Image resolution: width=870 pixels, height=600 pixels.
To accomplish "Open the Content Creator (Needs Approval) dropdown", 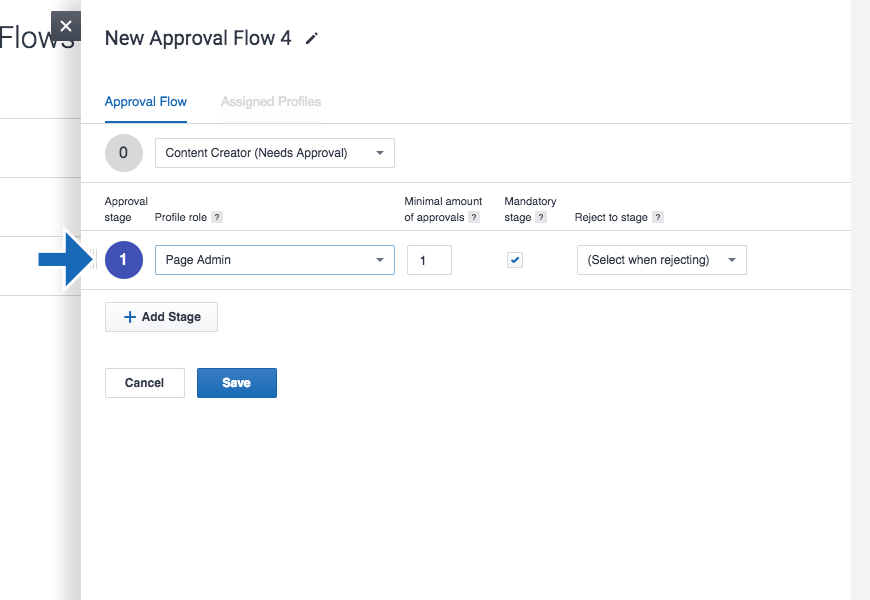I will click(275, 153).
